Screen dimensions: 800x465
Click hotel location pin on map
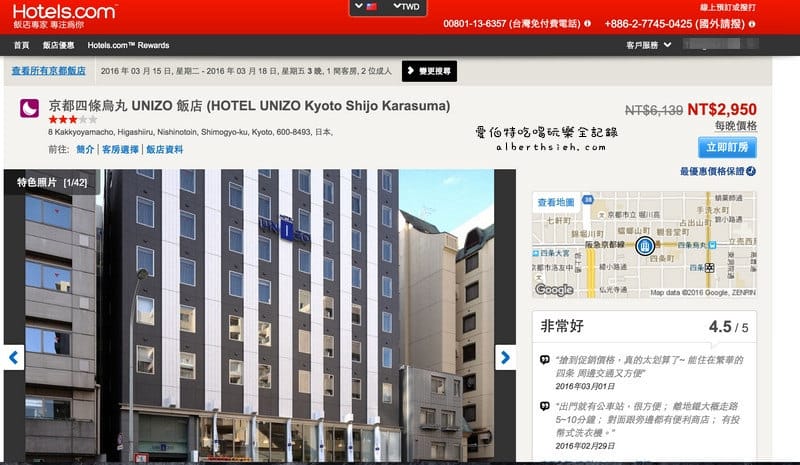[644, 246]
